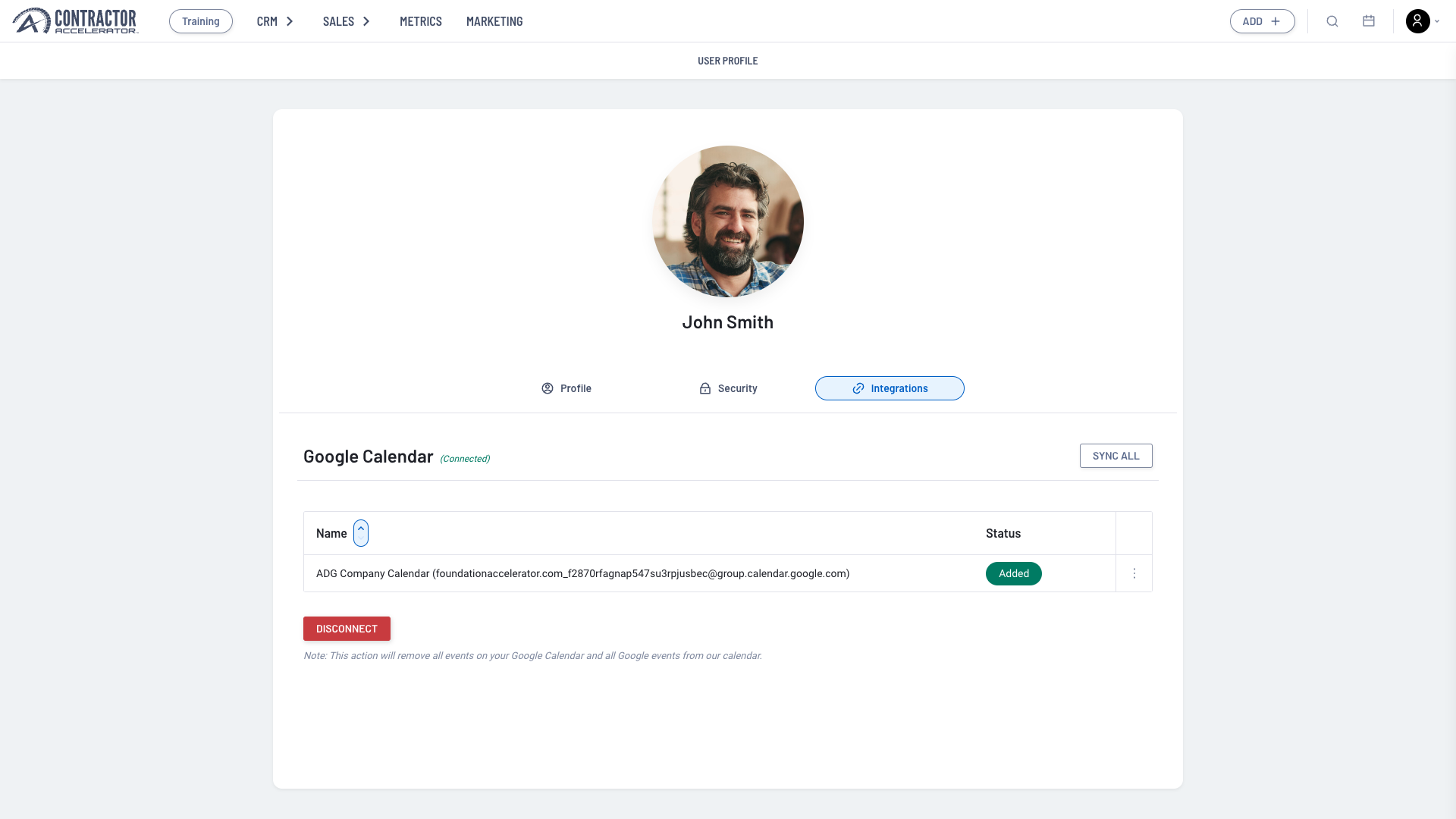Switch to the Security tab

(x=728, y=388)
